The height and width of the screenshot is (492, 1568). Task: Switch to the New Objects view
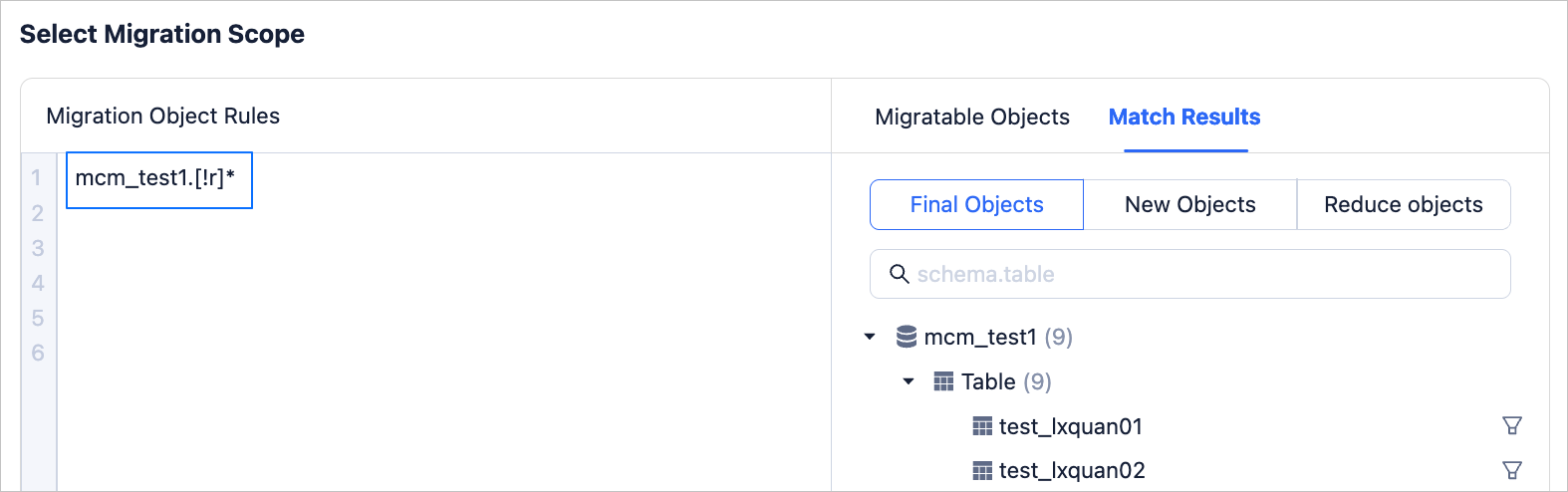pyautogui.click(x=1189, y=205)
